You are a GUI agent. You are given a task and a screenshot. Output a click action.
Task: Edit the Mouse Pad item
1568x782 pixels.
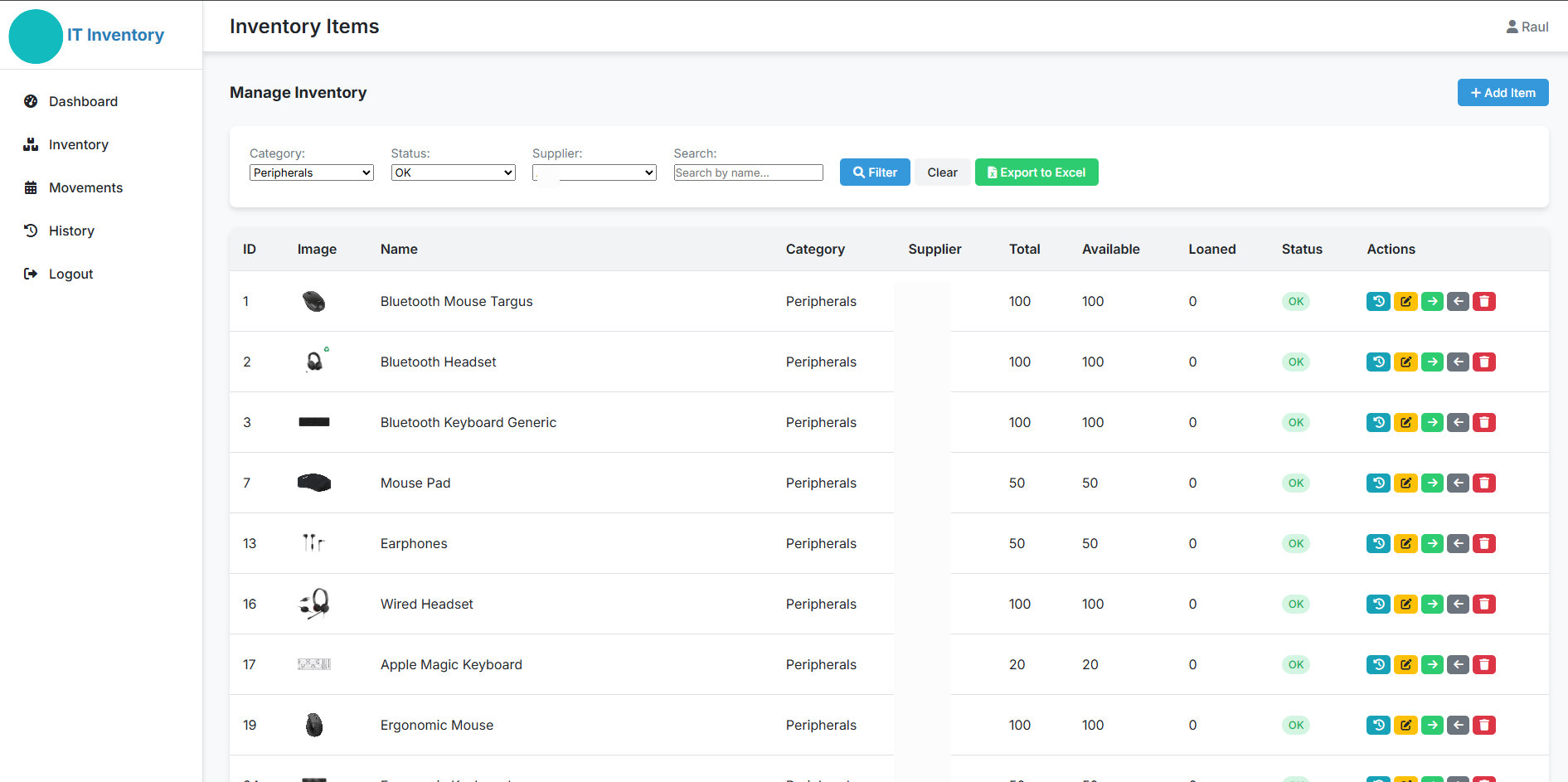click(1405, 483)
